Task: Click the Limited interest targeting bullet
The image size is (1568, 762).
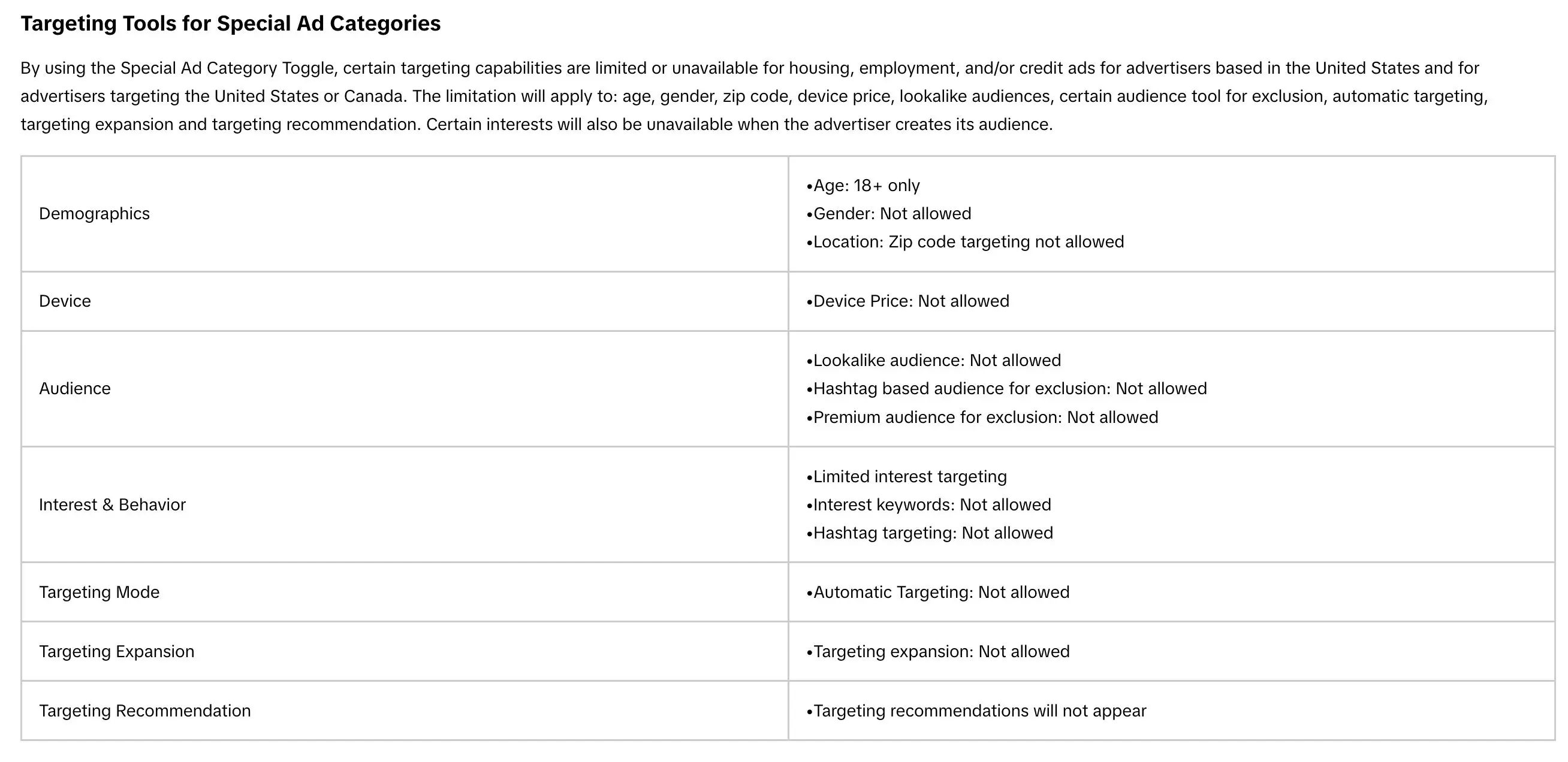Action: pos(907,477)
